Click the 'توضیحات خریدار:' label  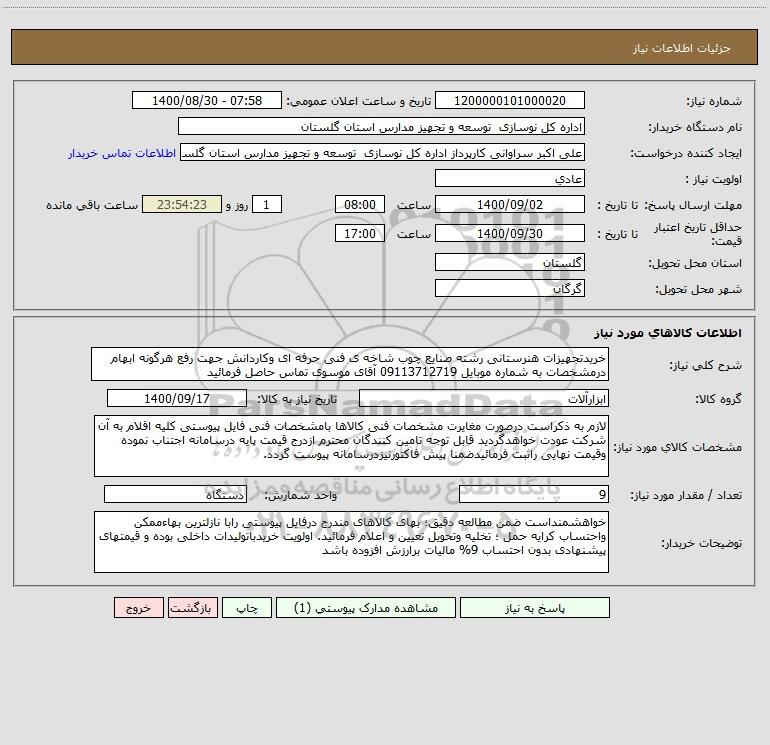(x=702, y=543)
